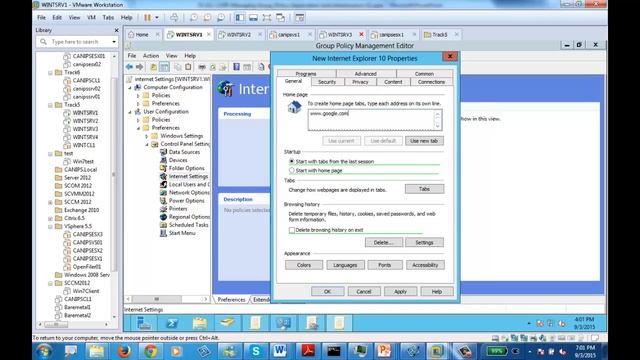This screenshot has height=360, width=640.
Task: Open Server Manager on the guest taskbar
Action: pyautogui.click(x=144, y=323)
